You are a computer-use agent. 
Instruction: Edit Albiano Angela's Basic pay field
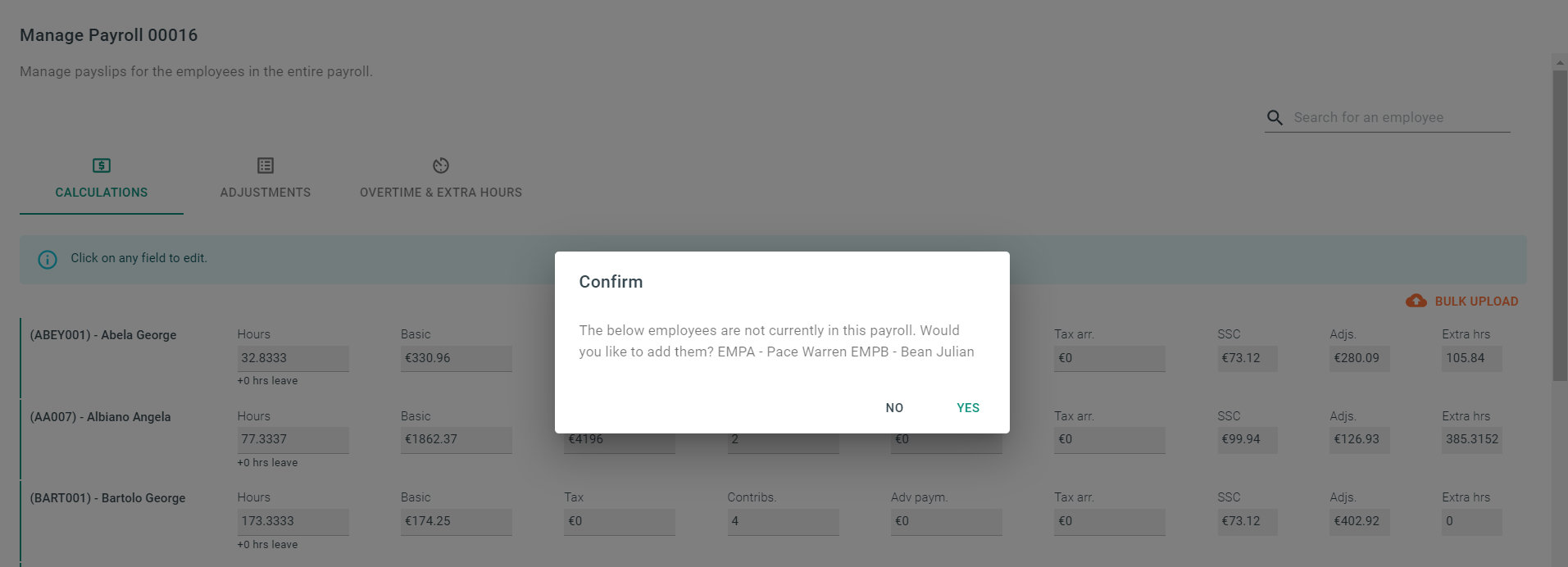coord(456,439)
